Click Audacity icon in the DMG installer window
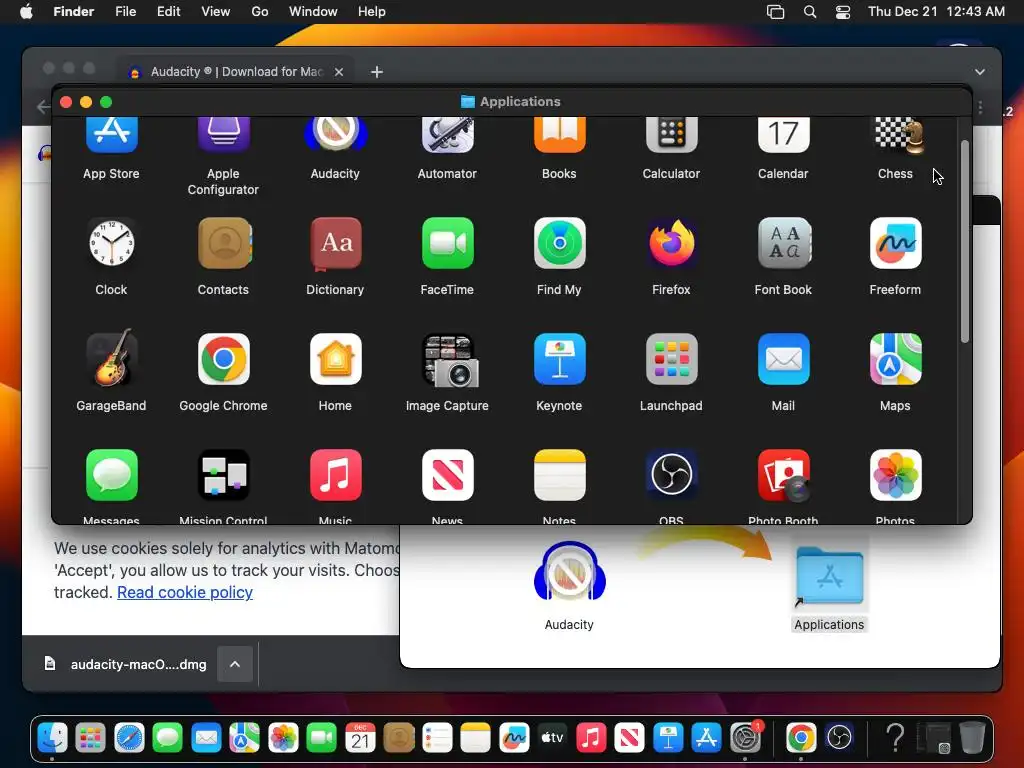Viewport: 1024px width, 768px height. (569, 572)
